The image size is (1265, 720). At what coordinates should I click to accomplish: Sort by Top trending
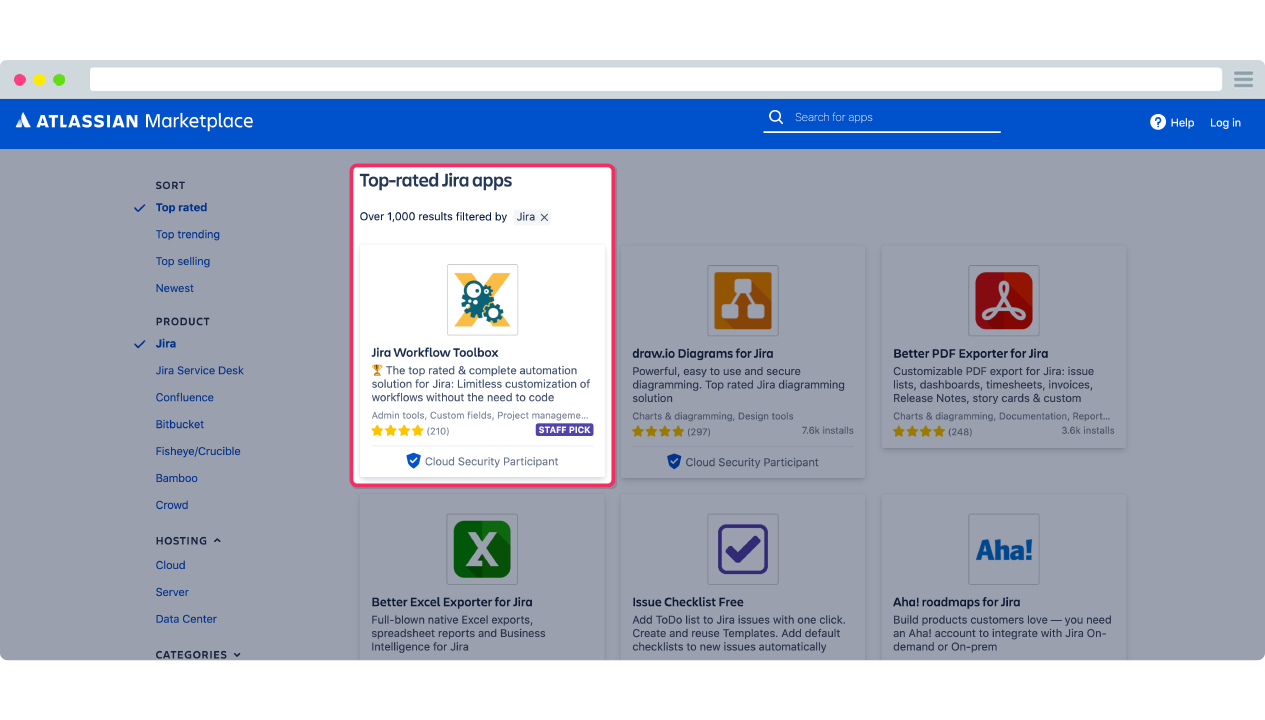(187, 235)
